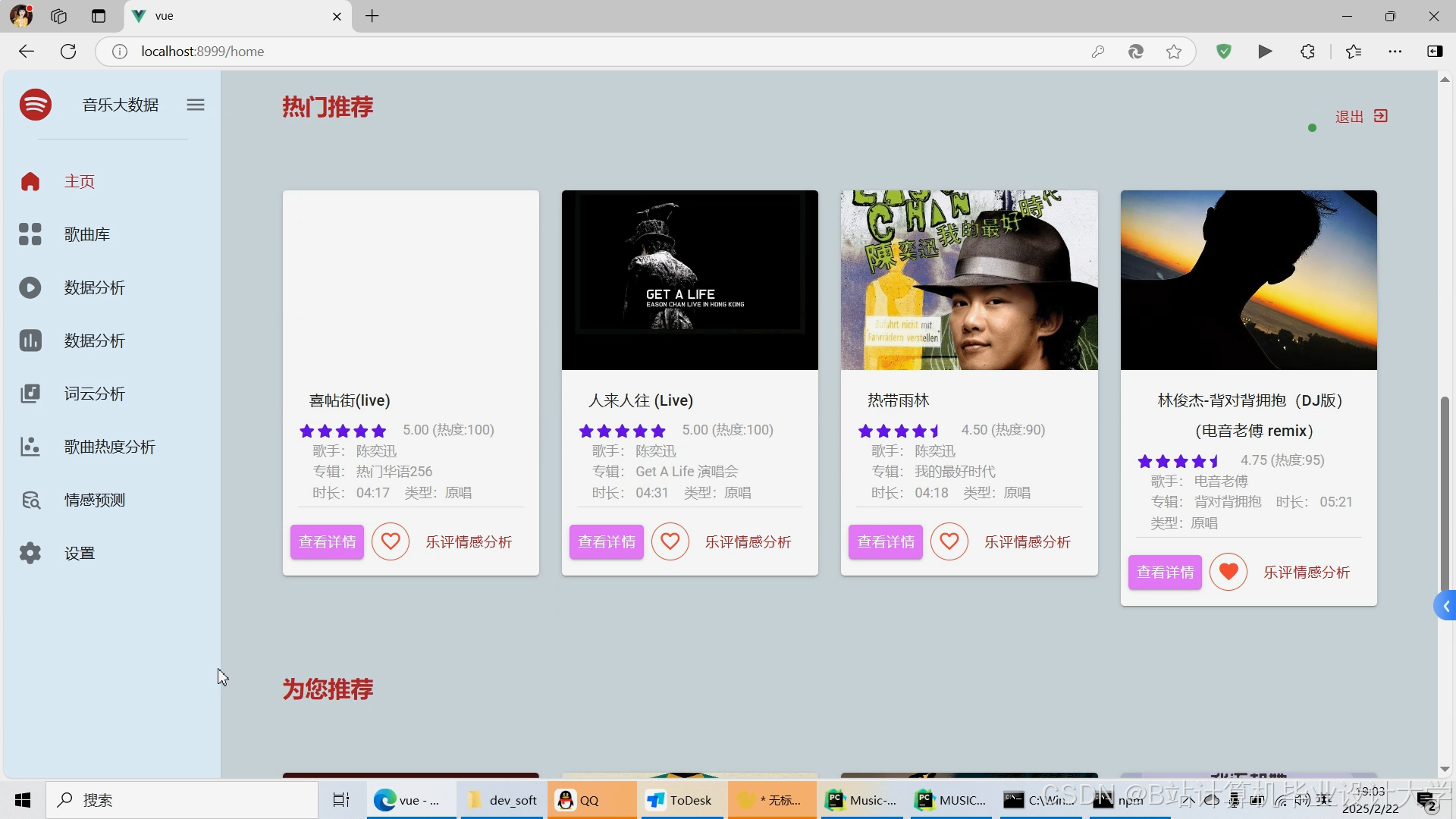Toggle heart favorite on 人来人往 (Live) card

670,541
